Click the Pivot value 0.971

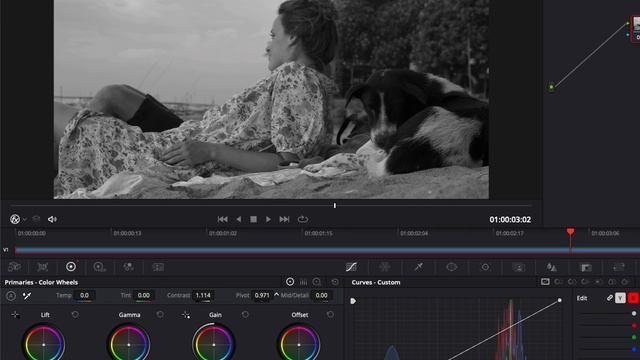click(262, 295)
